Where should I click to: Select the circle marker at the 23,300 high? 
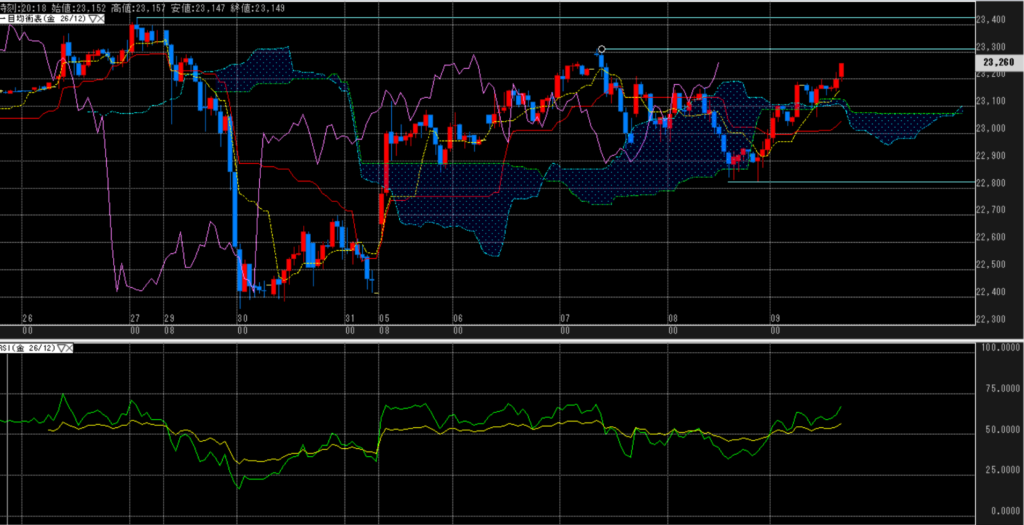(x=601, y=49)
